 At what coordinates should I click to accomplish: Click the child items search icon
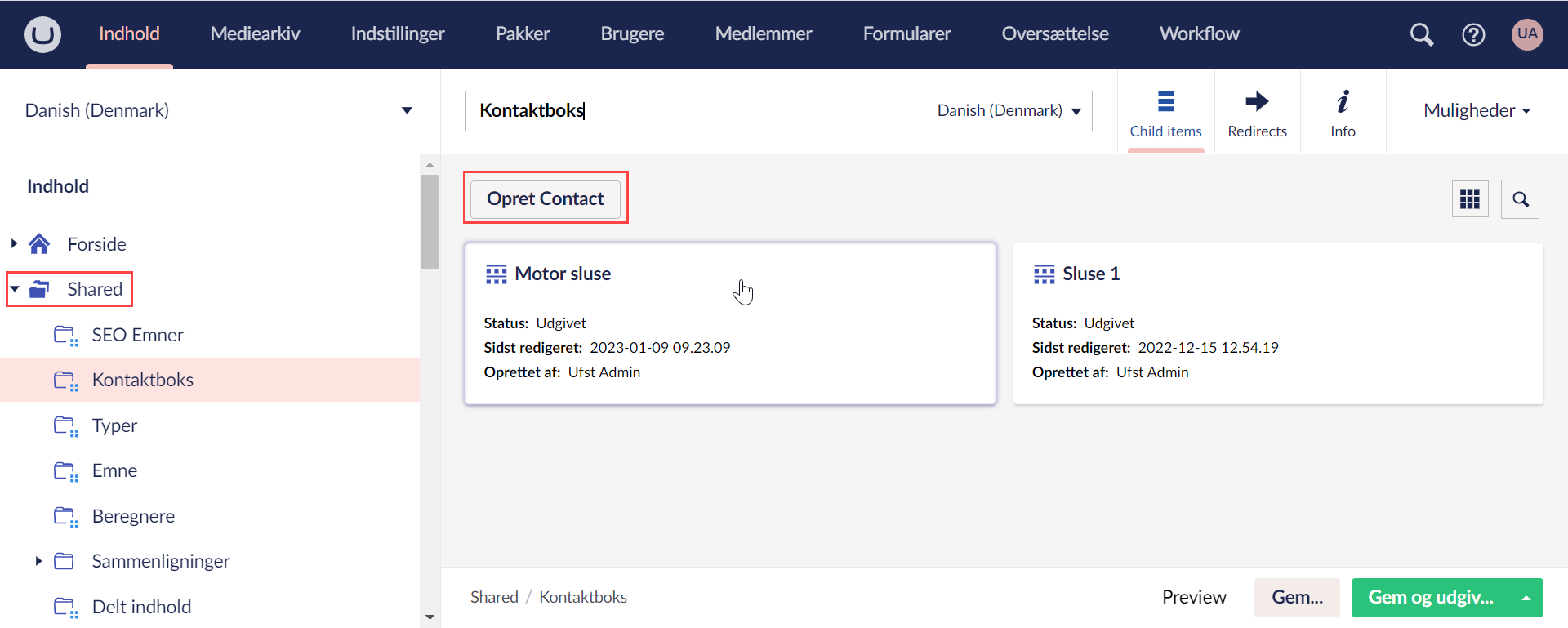point(1520,199)
